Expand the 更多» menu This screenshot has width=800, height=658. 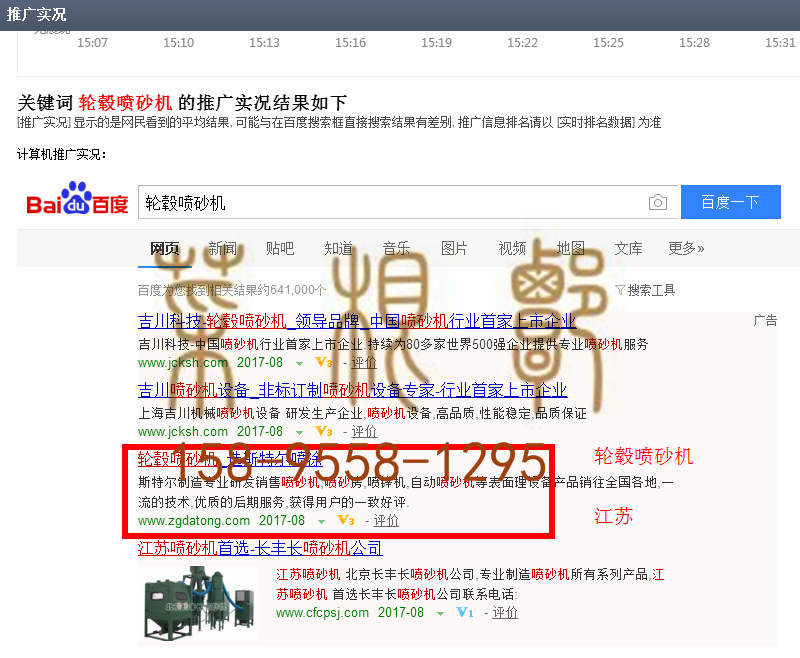coord(686,248)
